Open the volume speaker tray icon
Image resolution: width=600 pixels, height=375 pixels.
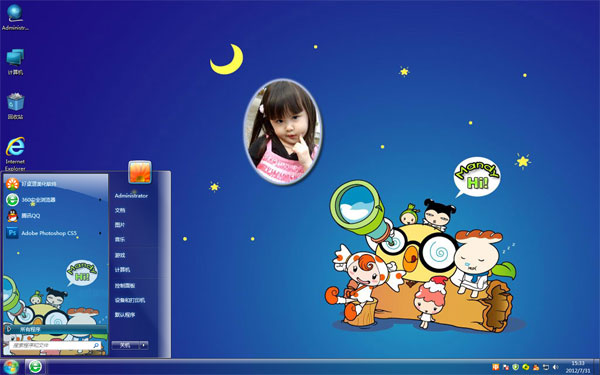pos(556,368)
